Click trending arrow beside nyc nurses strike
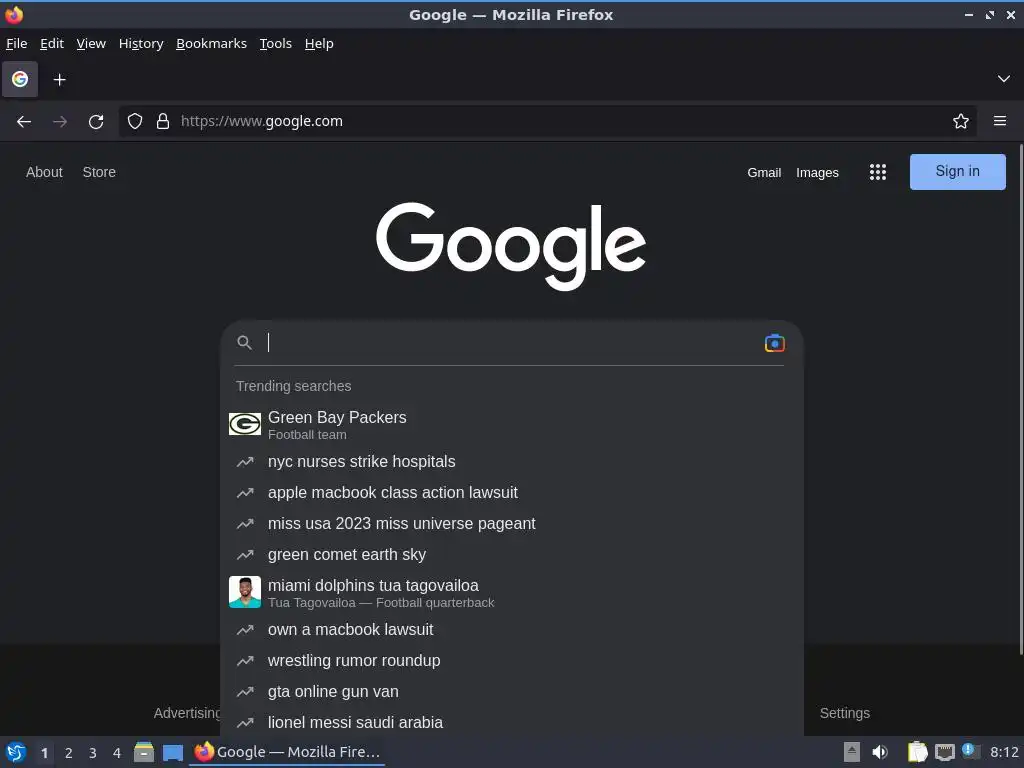1024x768 pixels. point(245,462)
